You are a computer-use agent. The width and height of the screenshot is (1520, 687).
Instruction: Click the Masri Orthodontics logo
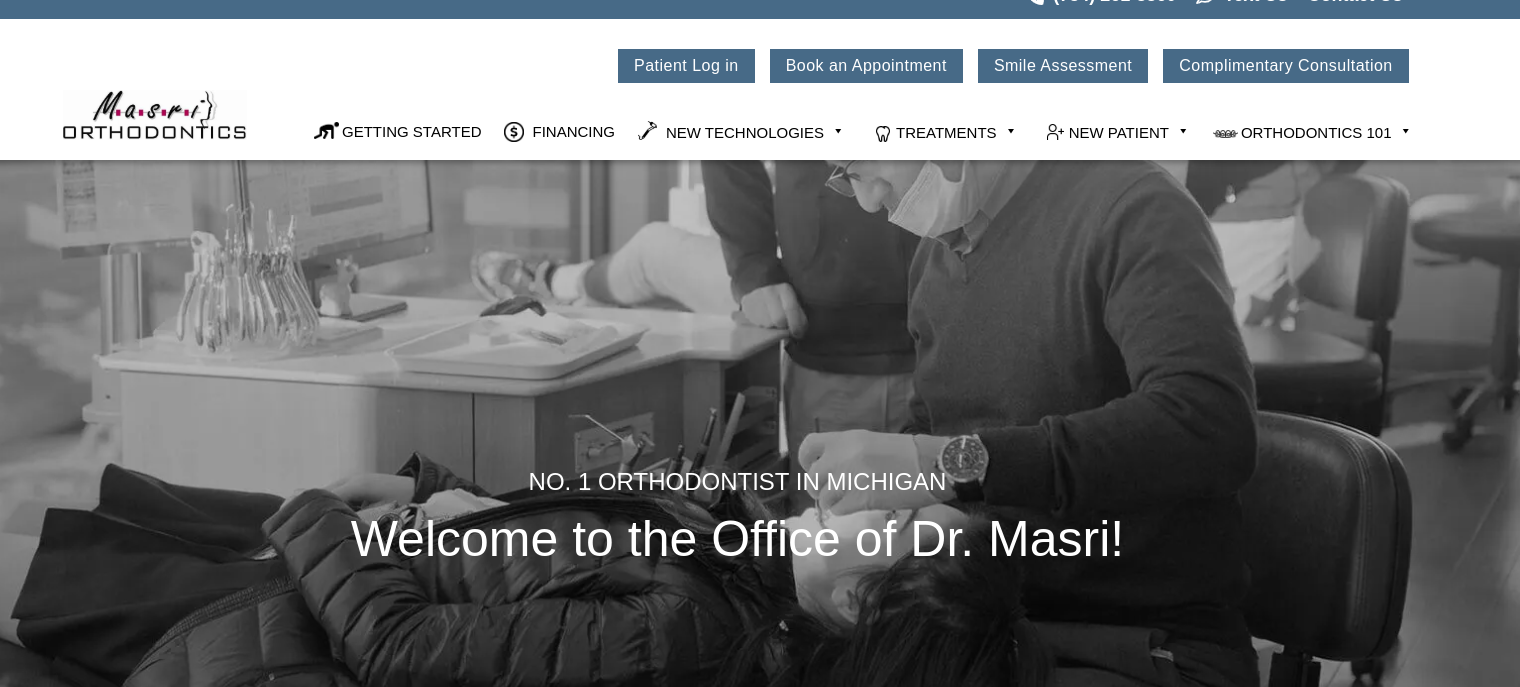(154, 116)
